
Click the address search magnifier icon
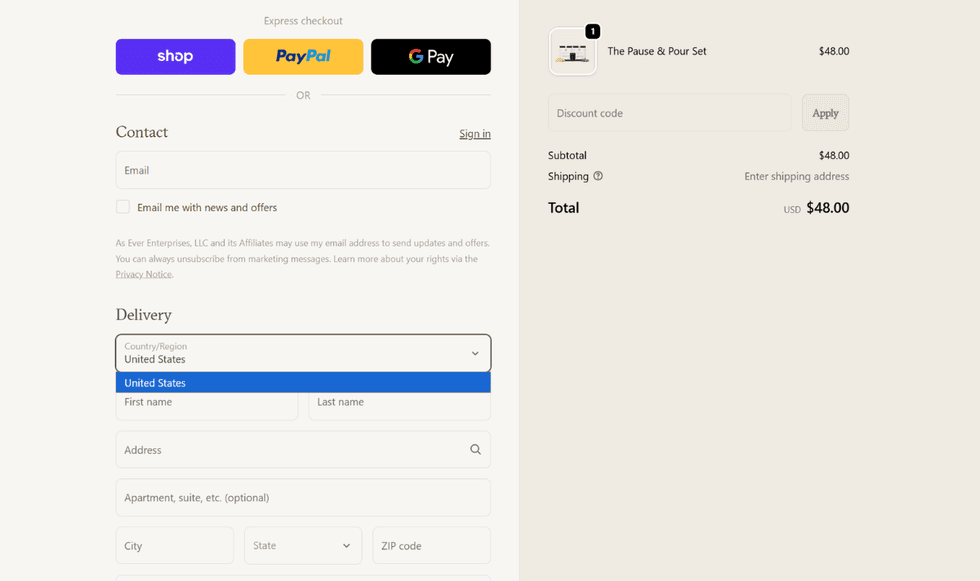(x=475, y=450)
